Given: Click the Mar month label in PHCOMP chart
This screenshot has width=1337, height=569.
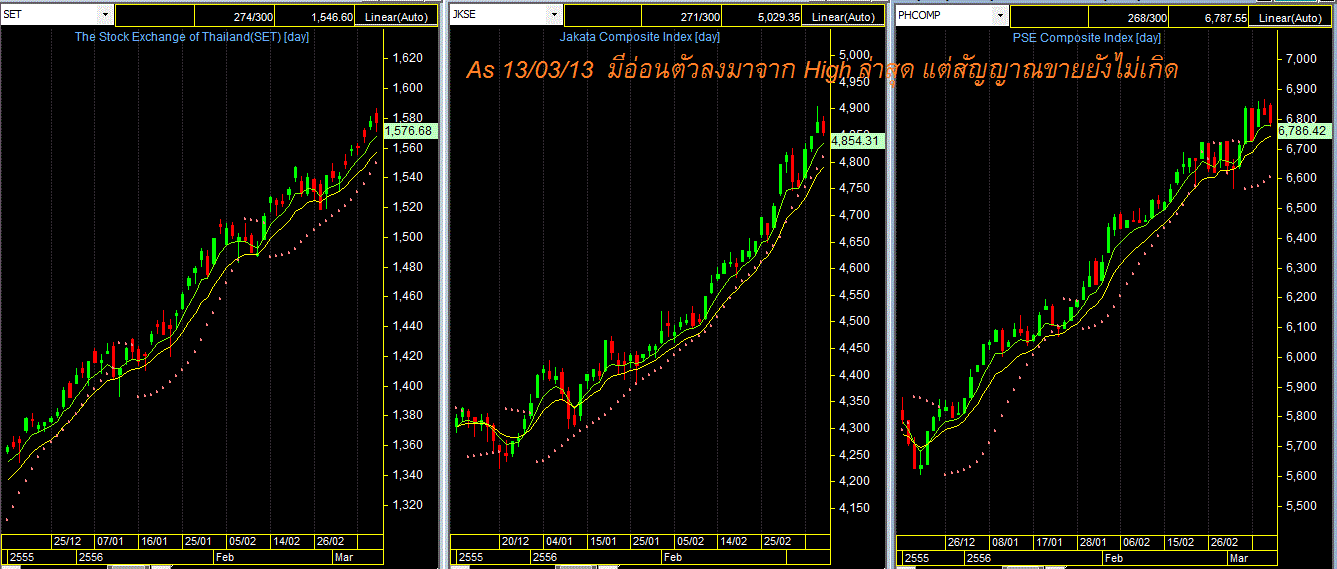Looking at the screenshot, I should tap(1238, 557).
